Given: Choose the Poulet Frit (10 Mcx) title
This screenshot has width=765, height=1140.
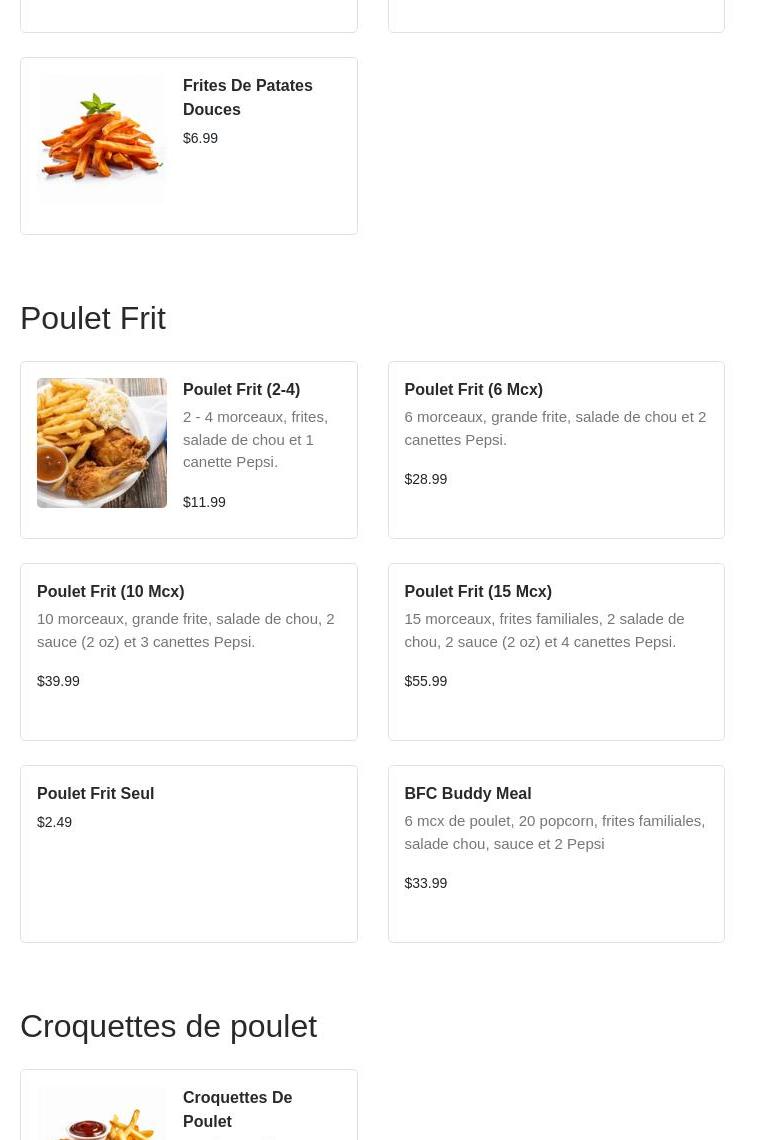Looking at the screenshot, I should (110, 591).
